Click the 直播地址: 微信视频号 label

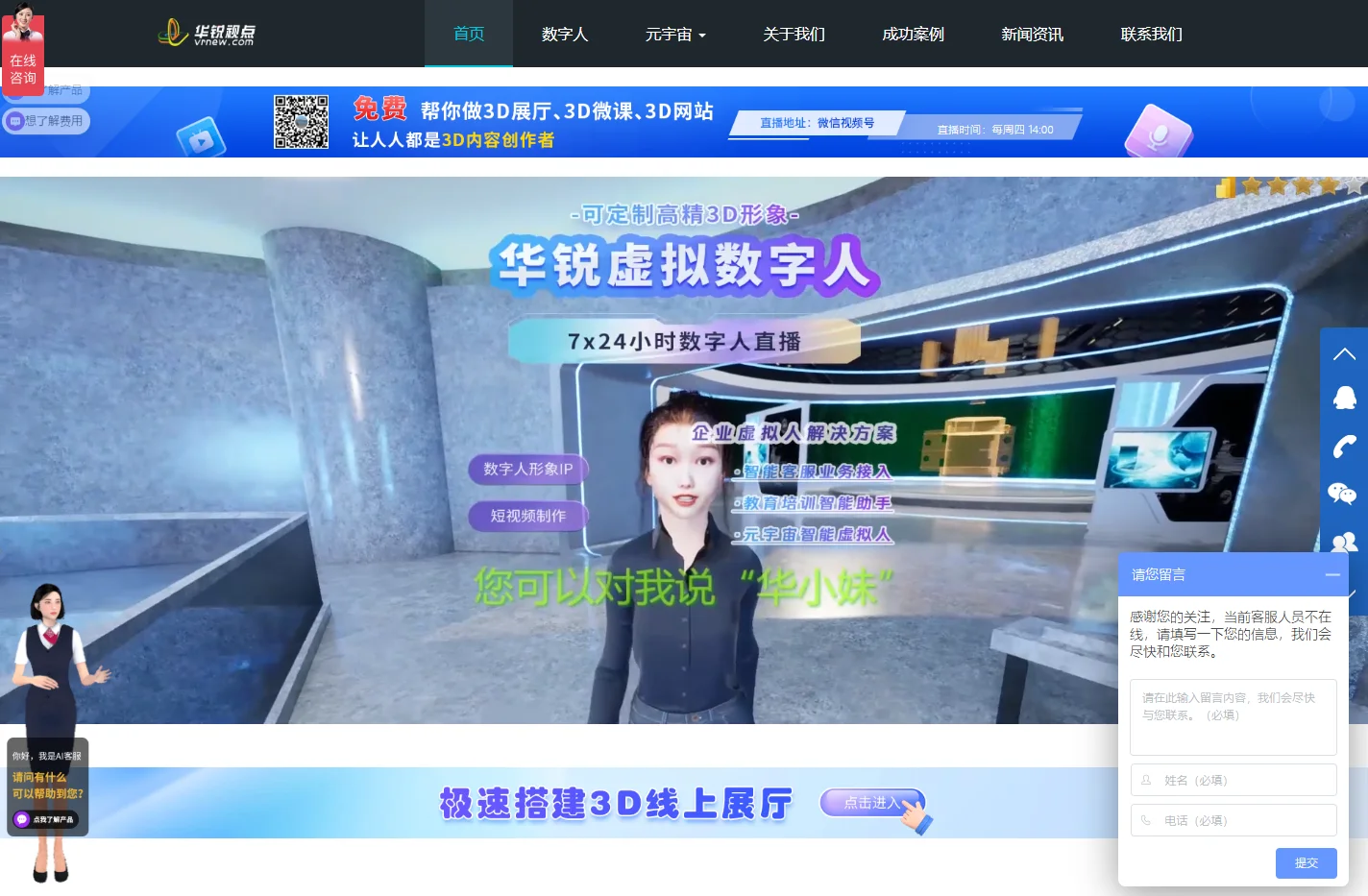817,123
